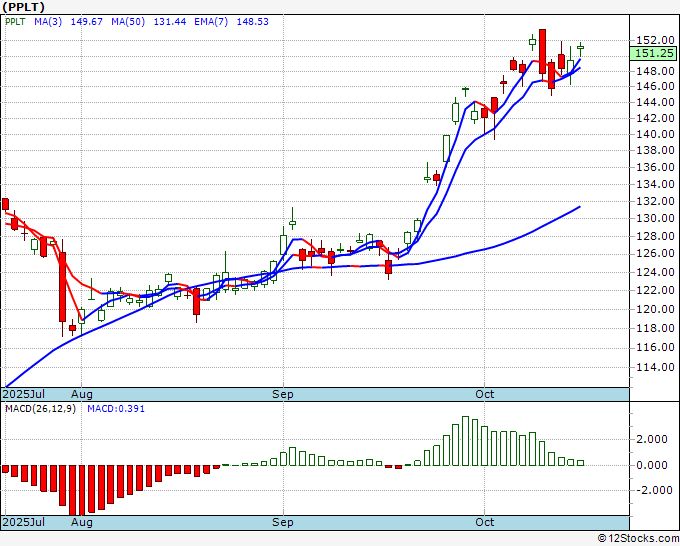Click Sep on the MACD panel date axis

pyautogui.click(x=283, y=522)
